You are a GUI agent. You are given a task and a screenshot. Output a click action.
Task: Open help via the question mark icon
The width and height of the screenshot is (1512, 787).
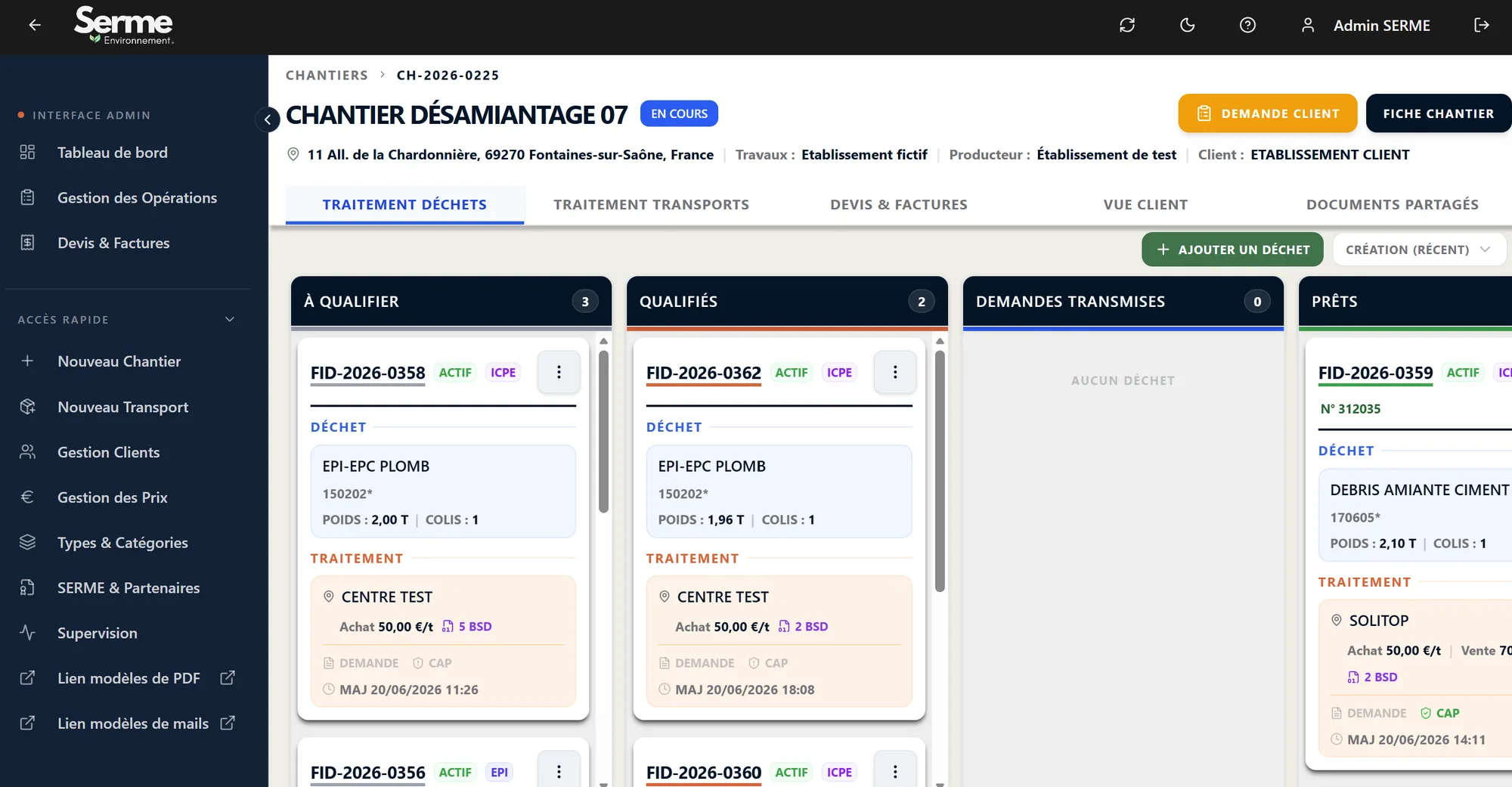point(1248,25)
